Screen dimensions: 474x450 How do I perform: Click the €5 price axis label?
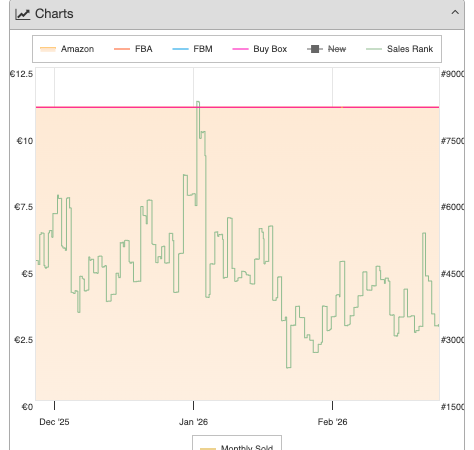click(x=27, y=274)
